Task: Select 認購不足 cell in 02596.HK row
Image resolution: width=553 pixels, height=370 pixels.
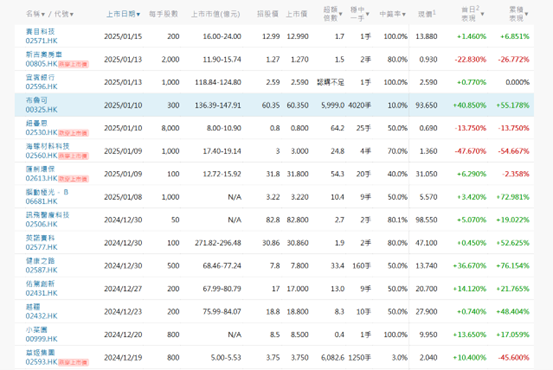Action: tap(330, 82)
